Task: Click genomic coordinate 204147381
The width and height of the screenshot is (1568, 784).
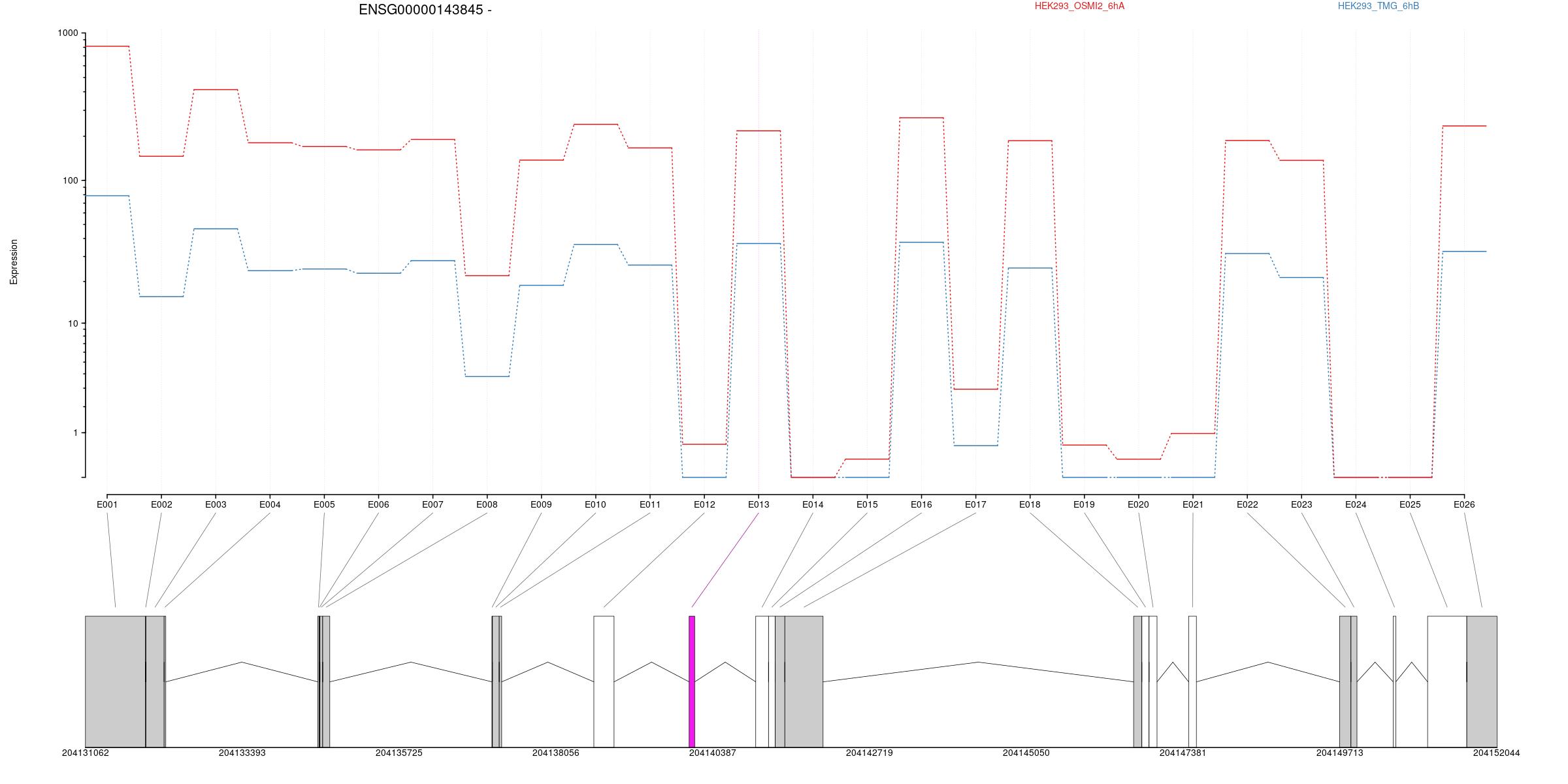Action: coord(1183,753)
